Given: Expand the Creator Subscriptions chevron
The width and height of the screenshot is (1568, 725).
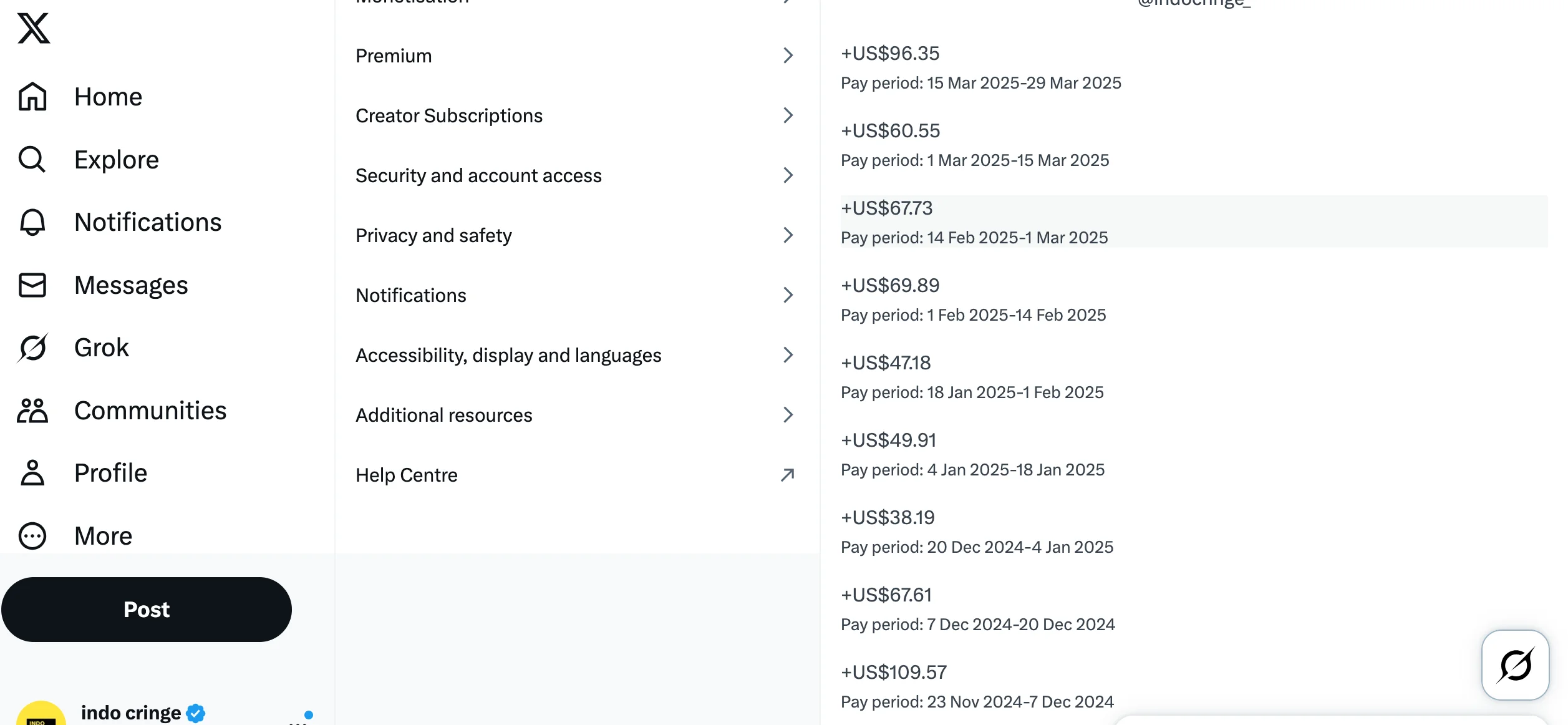Looking at the screenshot, I should click(x=788, y=115).
